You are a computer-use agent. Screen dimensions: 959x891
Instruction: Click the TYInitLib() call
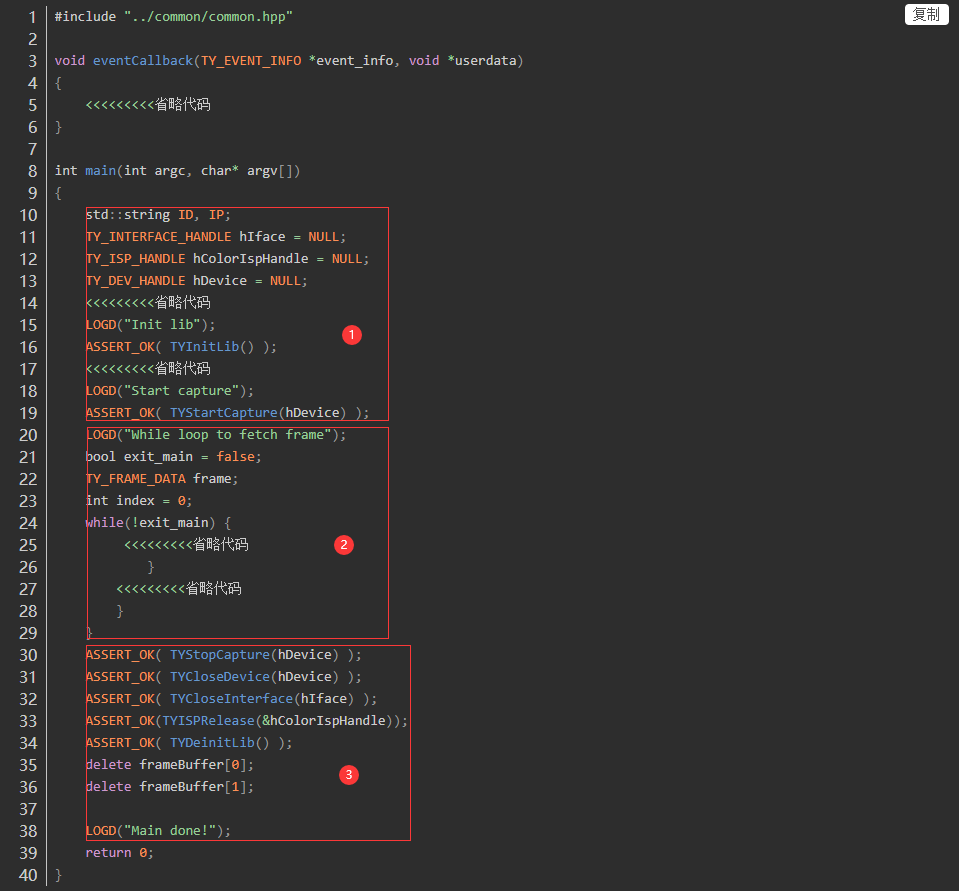pyautogui.click(x=212, y=347)
